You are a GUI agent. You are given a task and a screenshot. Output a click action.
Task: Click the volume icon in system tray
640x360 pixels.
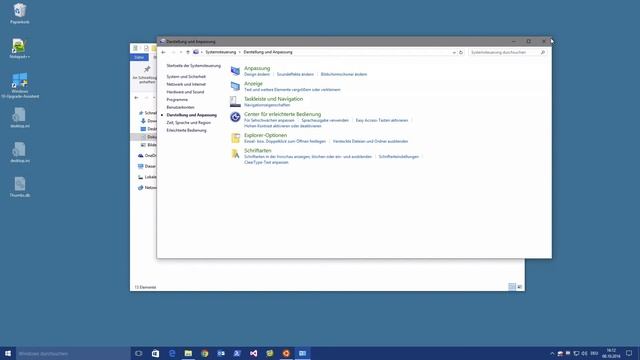[584, 353]
